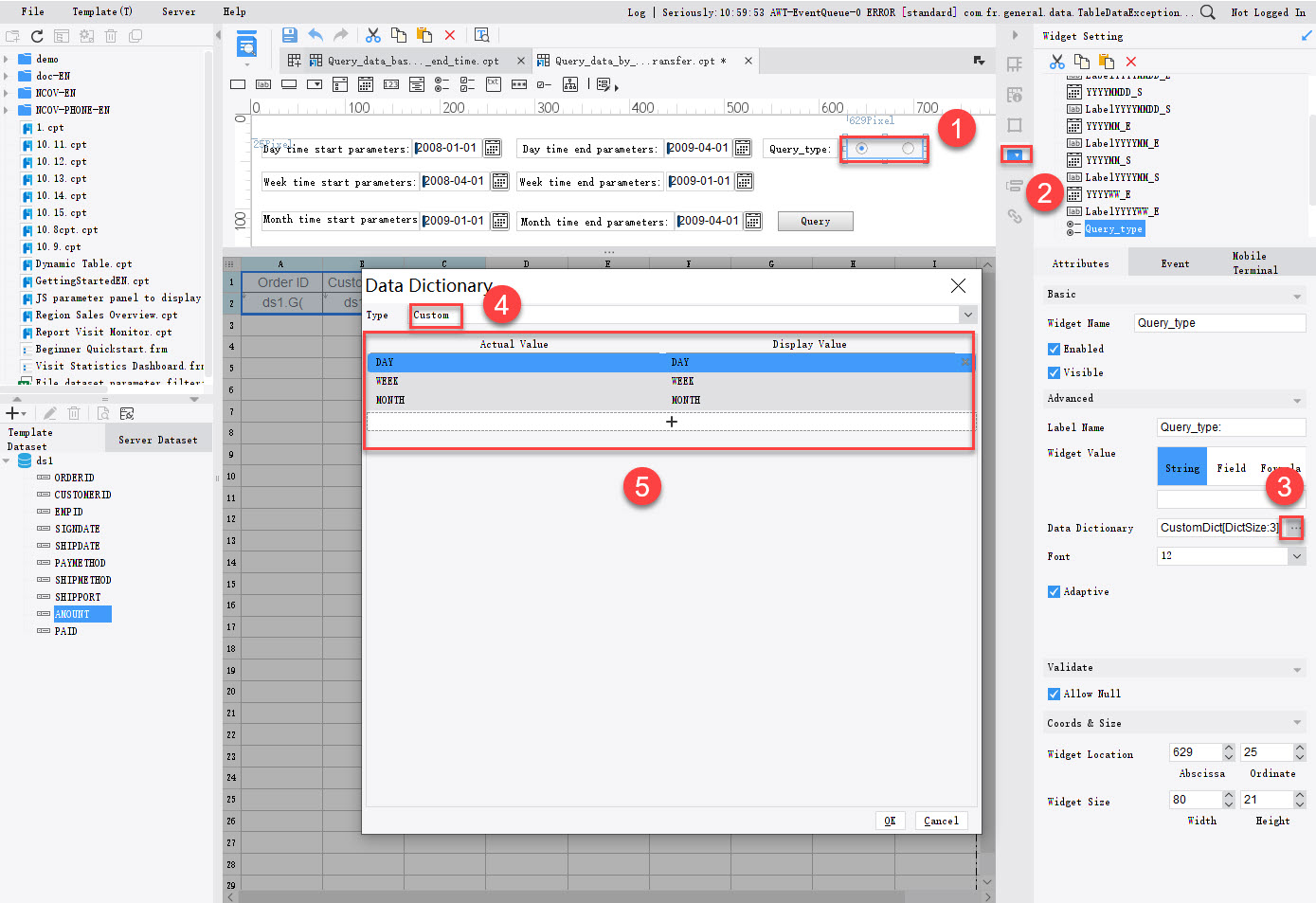Click the Query button

(x=815, y=221)
